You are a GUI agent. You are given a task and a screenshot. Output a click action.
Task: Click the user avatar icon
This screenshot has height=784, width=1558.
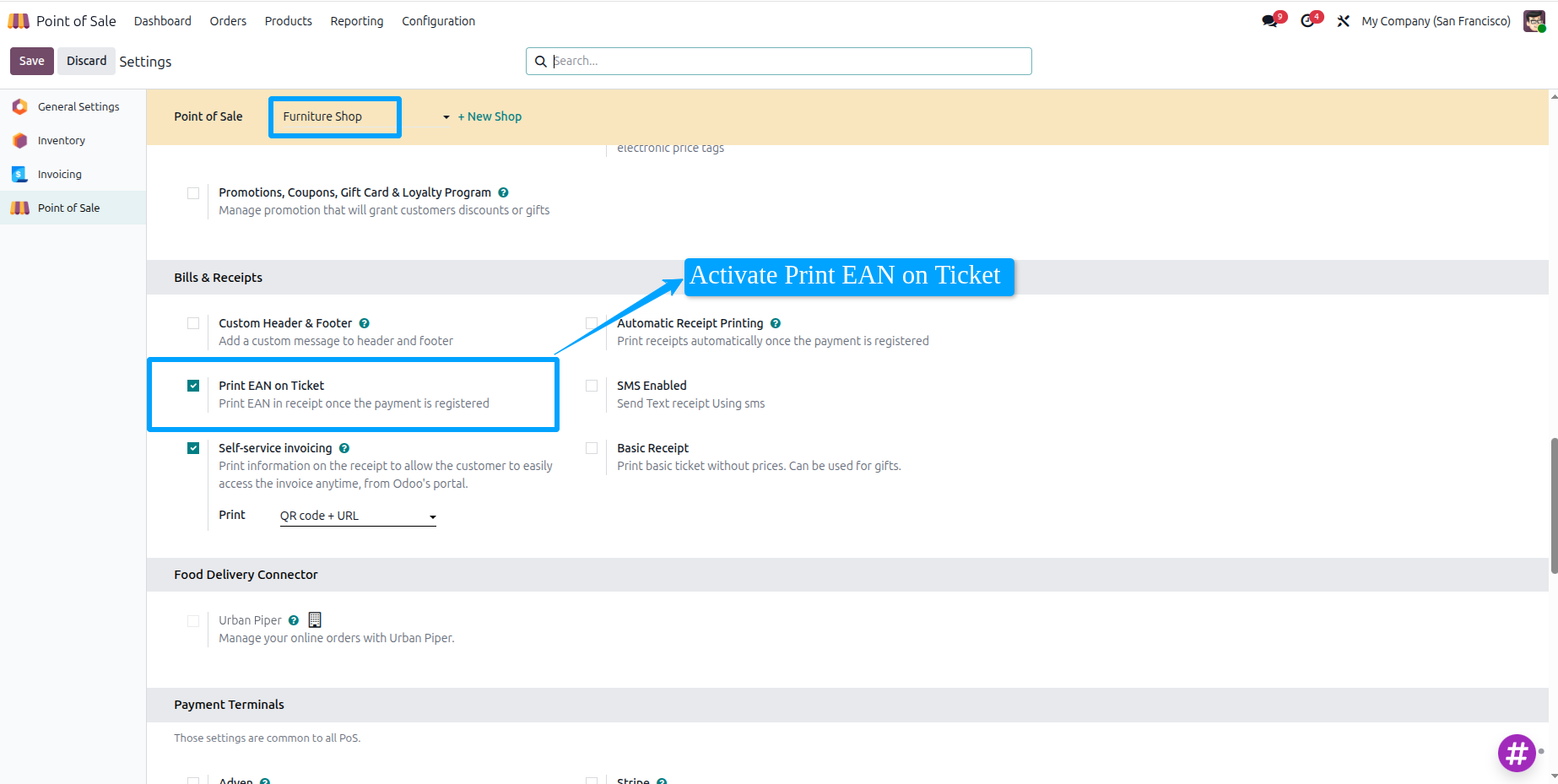point(1534,21)
